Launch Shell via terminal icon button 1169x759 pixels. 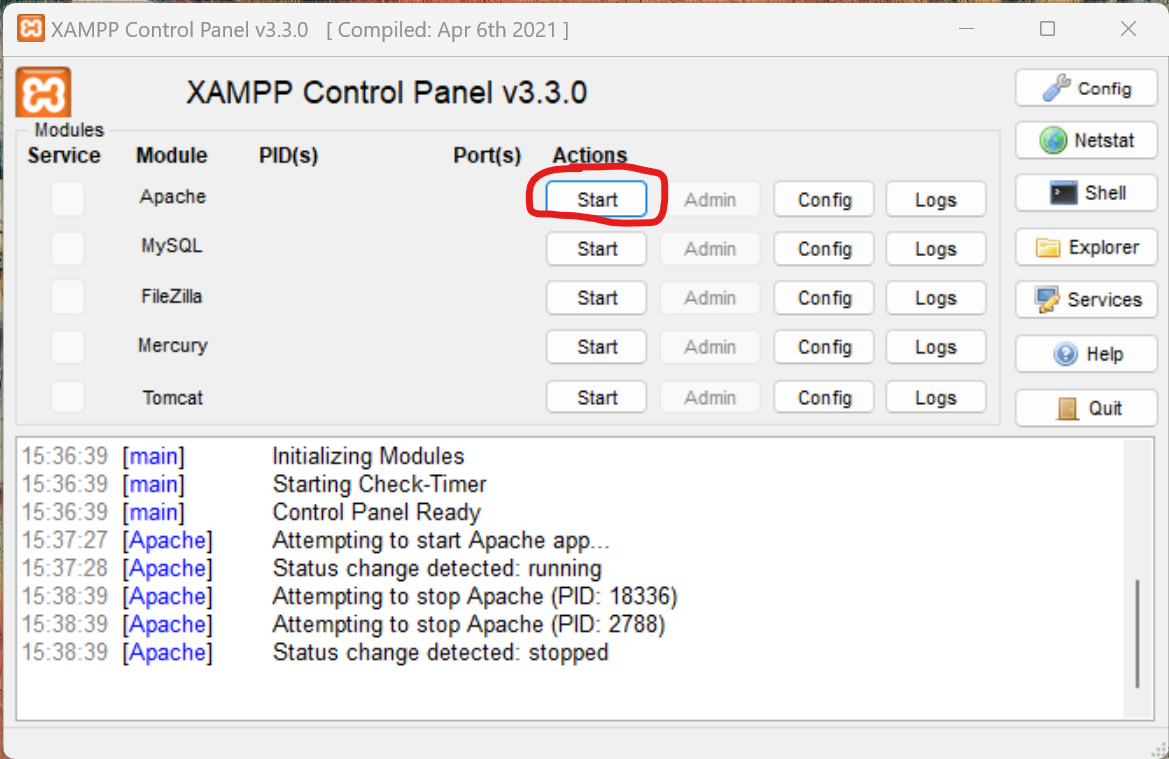pos(1087,193)
